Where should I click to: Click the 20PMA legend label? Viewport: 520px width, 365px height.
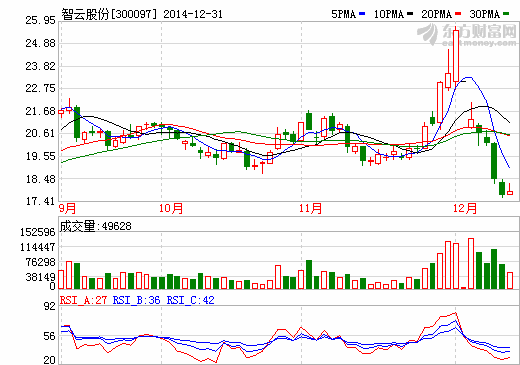pyautogui.click(x=437, y=14)
